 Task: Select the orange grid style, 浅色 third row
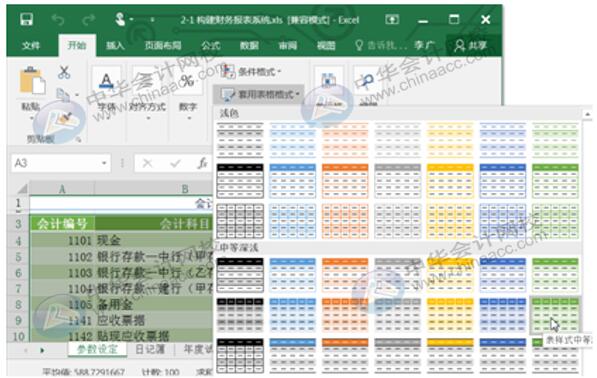coord(345,222)
